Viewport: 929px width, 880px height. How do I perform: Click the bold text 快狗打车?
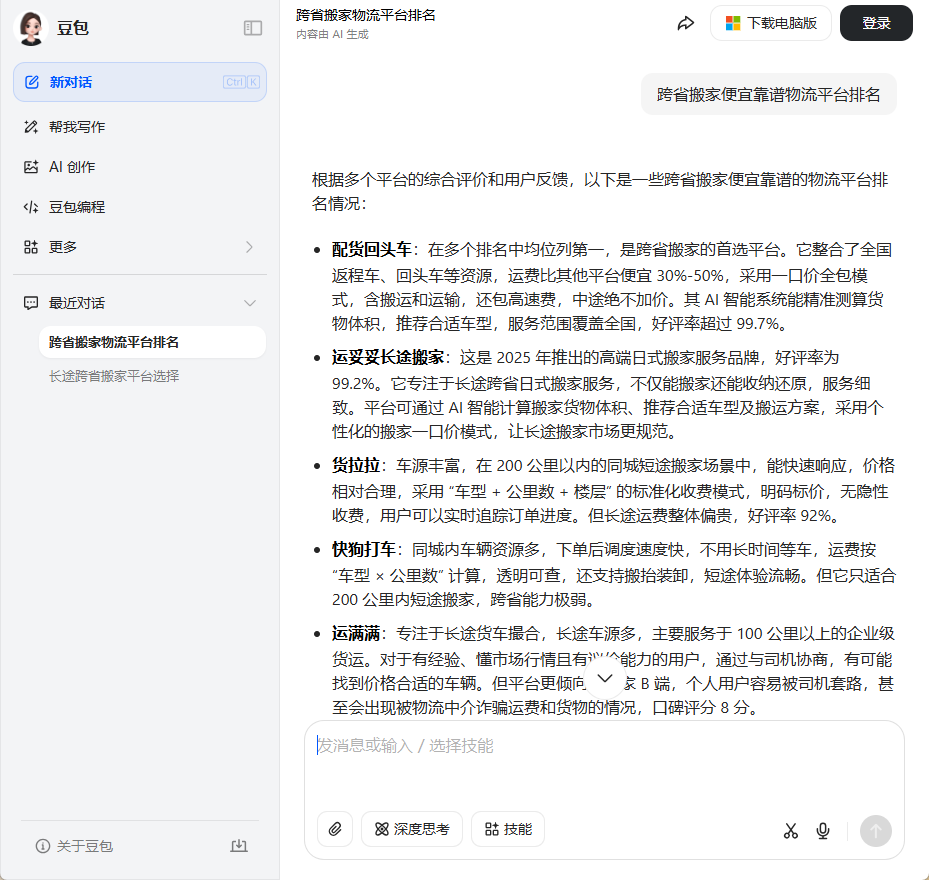pyautogui.click(x=364, y=549)
